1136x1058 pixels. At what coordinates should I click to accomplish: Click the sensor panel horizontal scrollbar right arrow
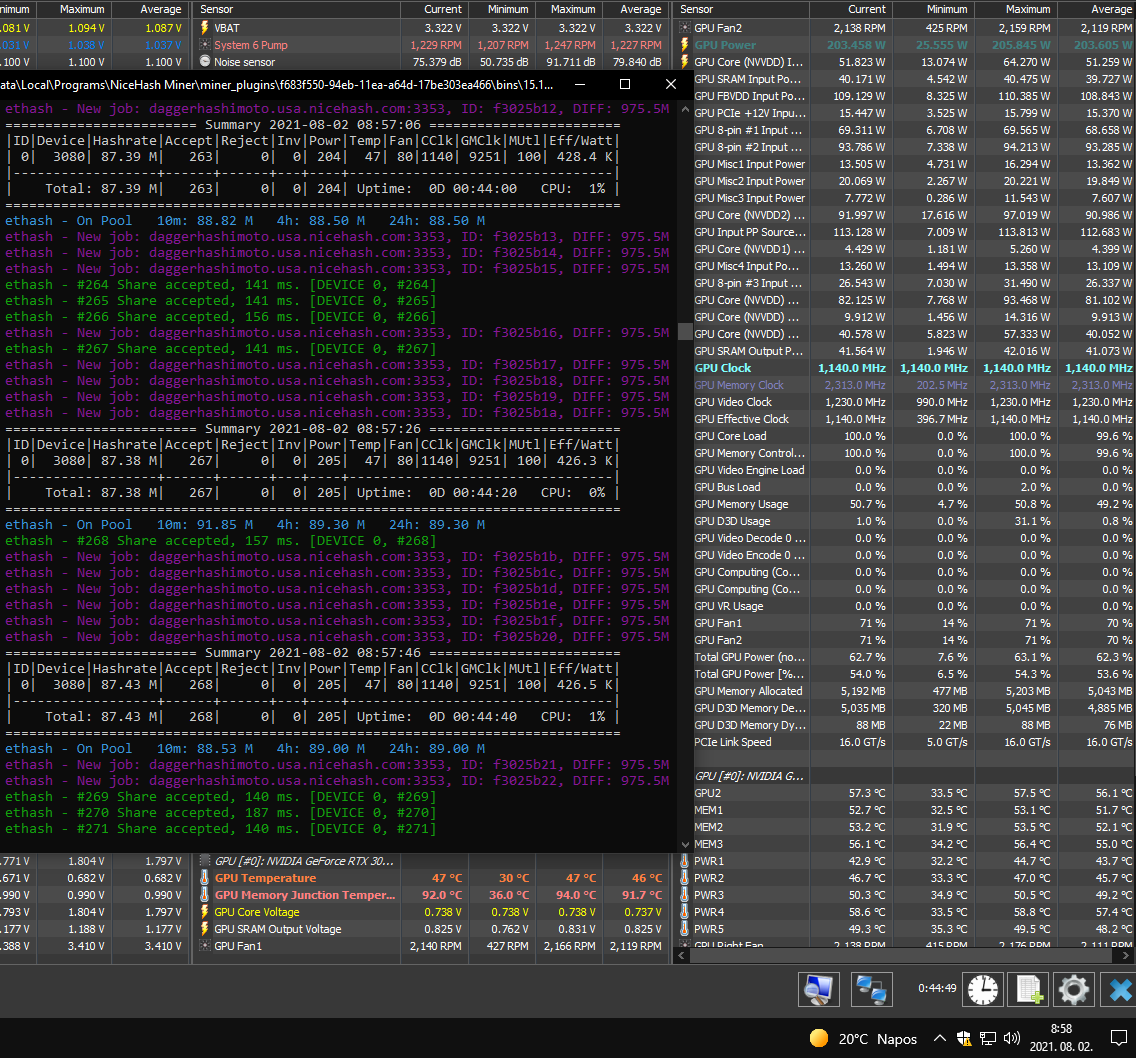(x=1125, y=956)
